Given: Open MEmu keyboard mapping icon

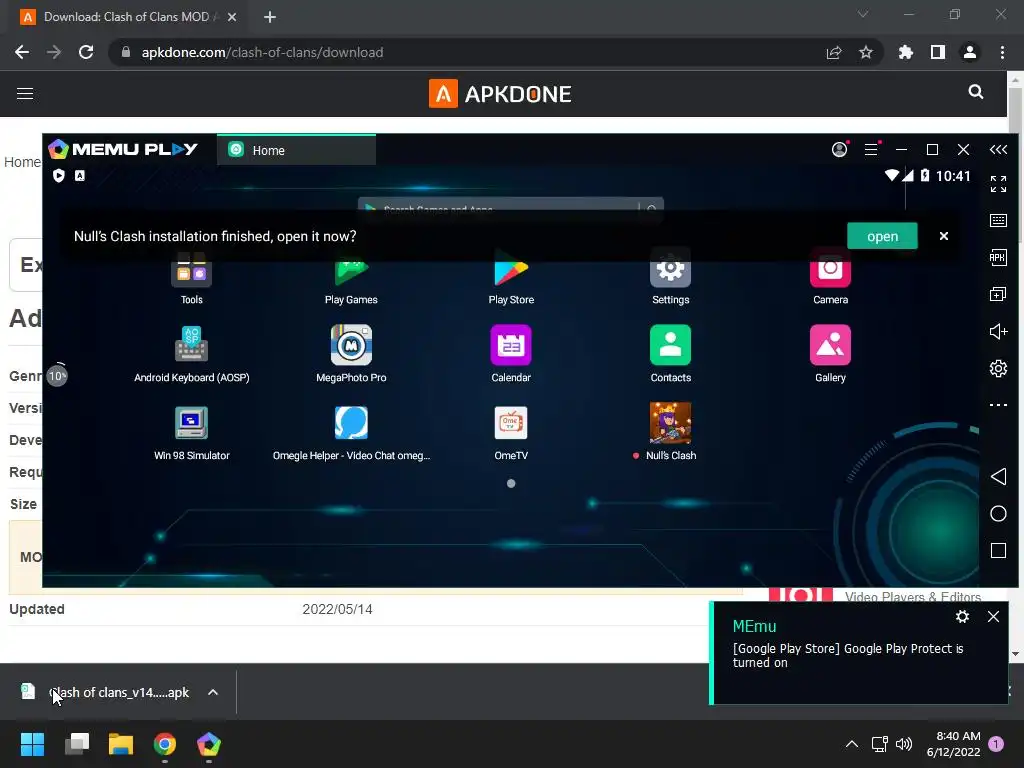Looking at the screenshot, I should coord(998,220).
